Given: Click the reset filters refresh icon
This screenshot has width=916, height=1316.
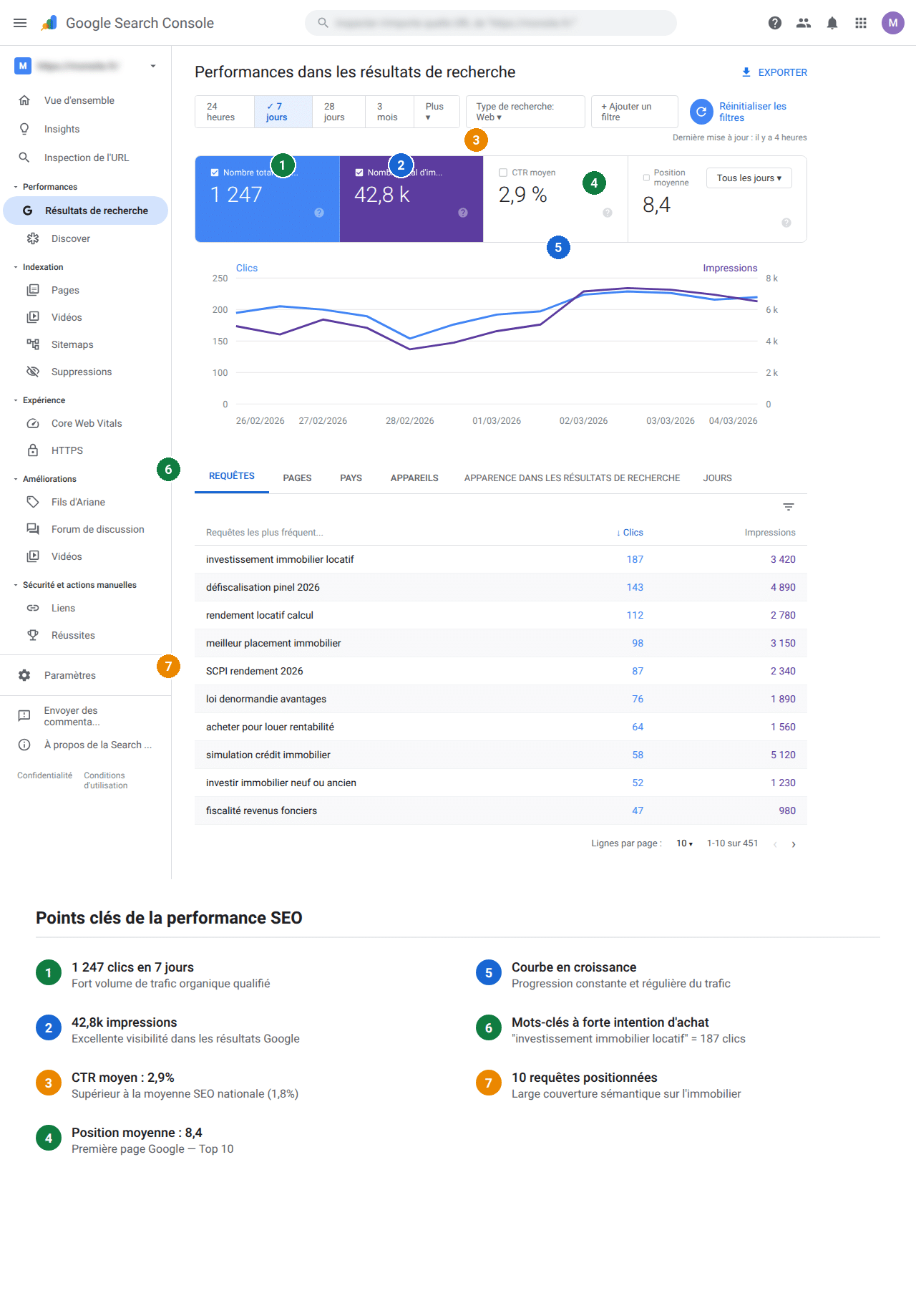Looking at the screenshot, I should point(701,112).
